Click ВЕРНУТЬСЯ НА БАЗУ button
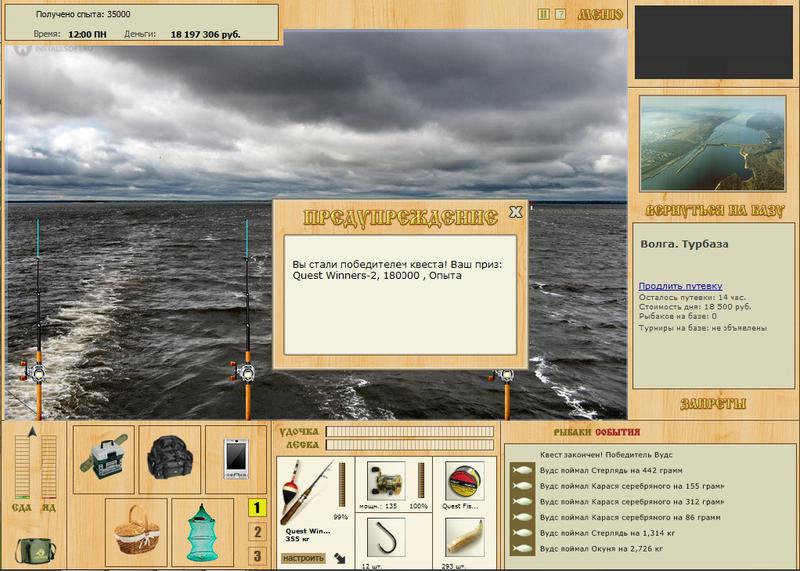Viewport: 800px width, 571px height. pyautogui.click(x=714, y=211)
